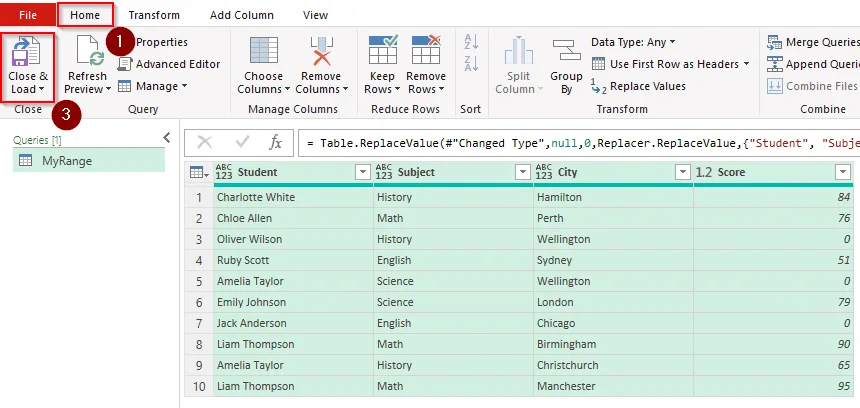
Task: Select the Emily Johnson cell
Action: coord(293,302)
